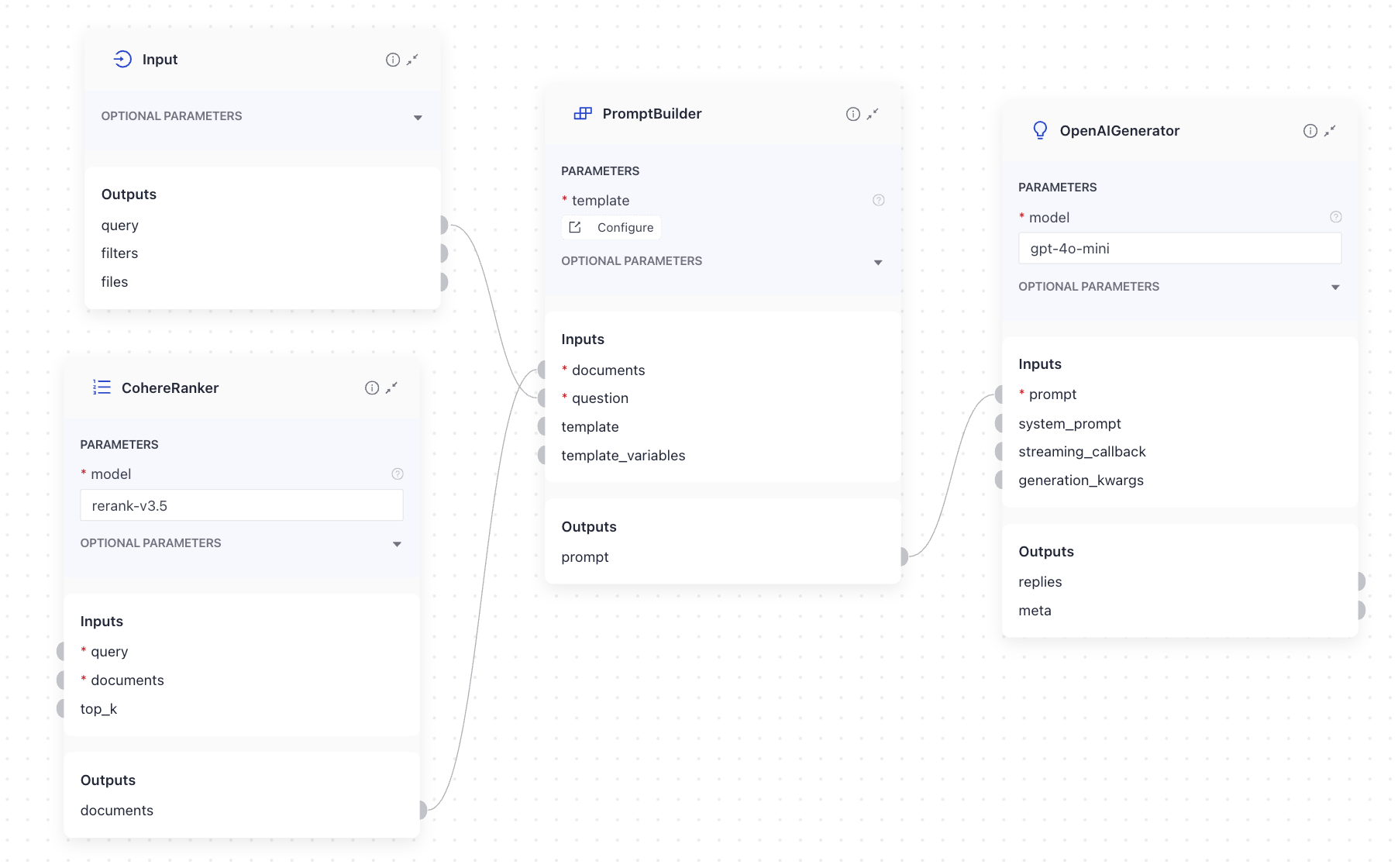Collapse the Input node card
This screenshot has width=1398, height=868.
pyautogui.click(x=412, y=59)
